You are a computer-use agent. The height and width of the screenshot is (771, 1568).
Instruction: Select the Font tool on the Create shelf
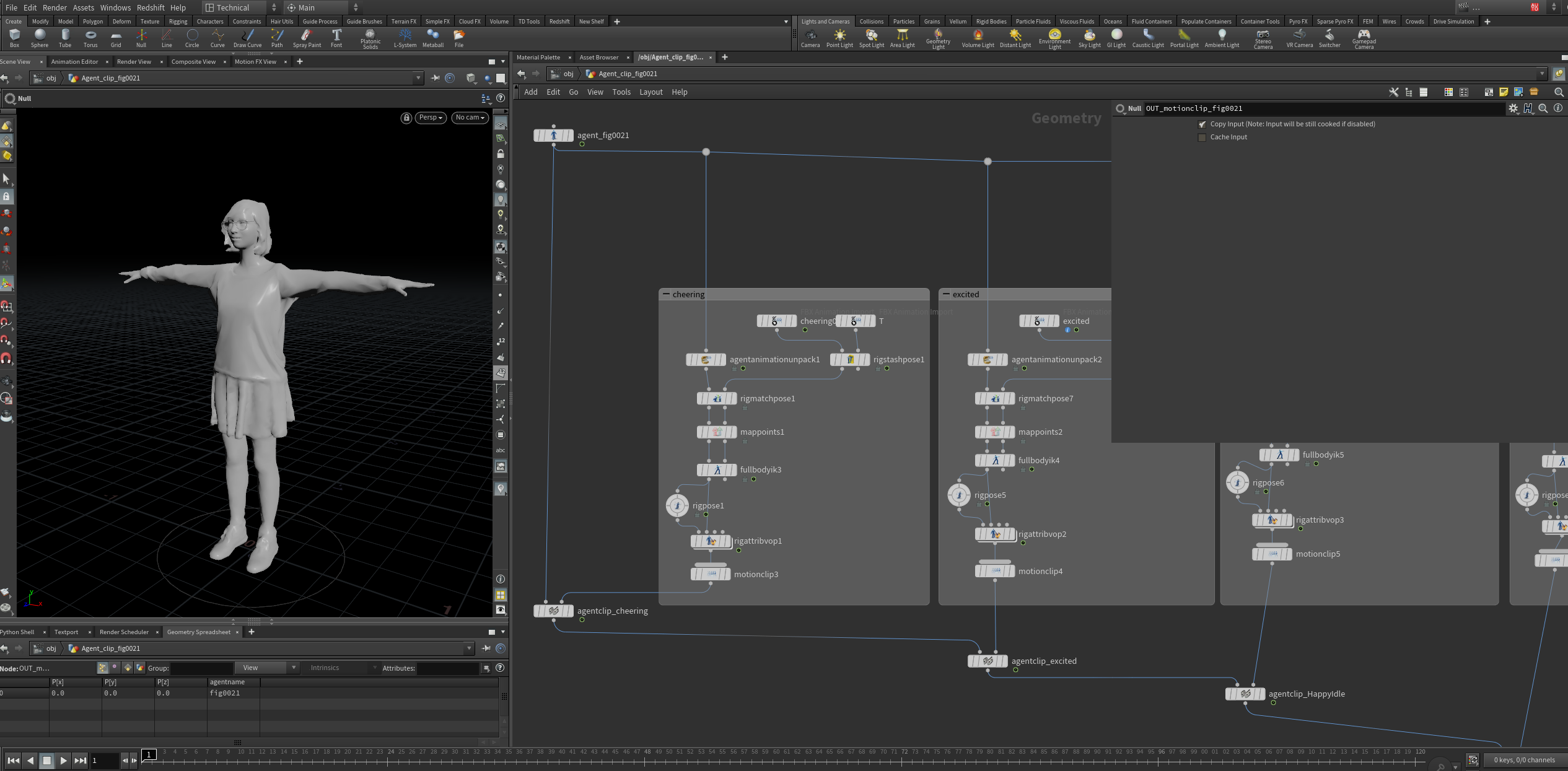(336, 38)
